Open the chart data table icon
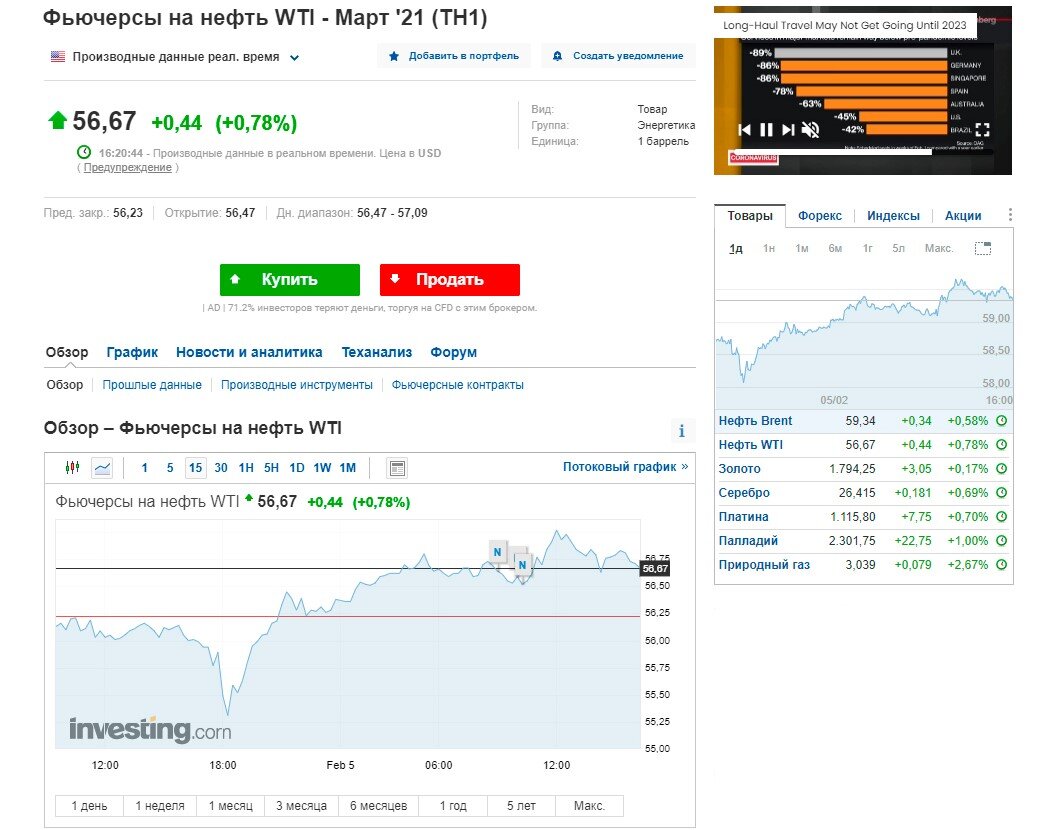This screenshot has height=830, width=1048. pyautogui.click(x=397, y=468)
